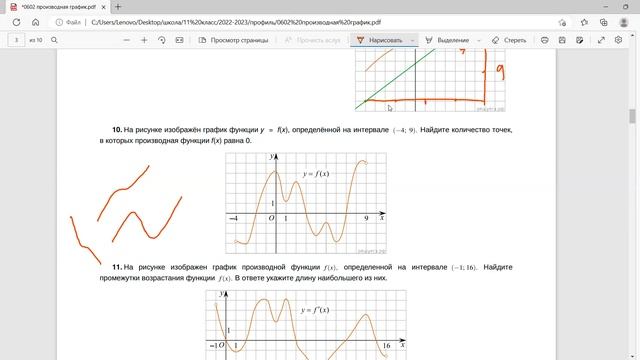Go to the Home page icon
This screenshot has height=360, width=640.
pos(36,22)
